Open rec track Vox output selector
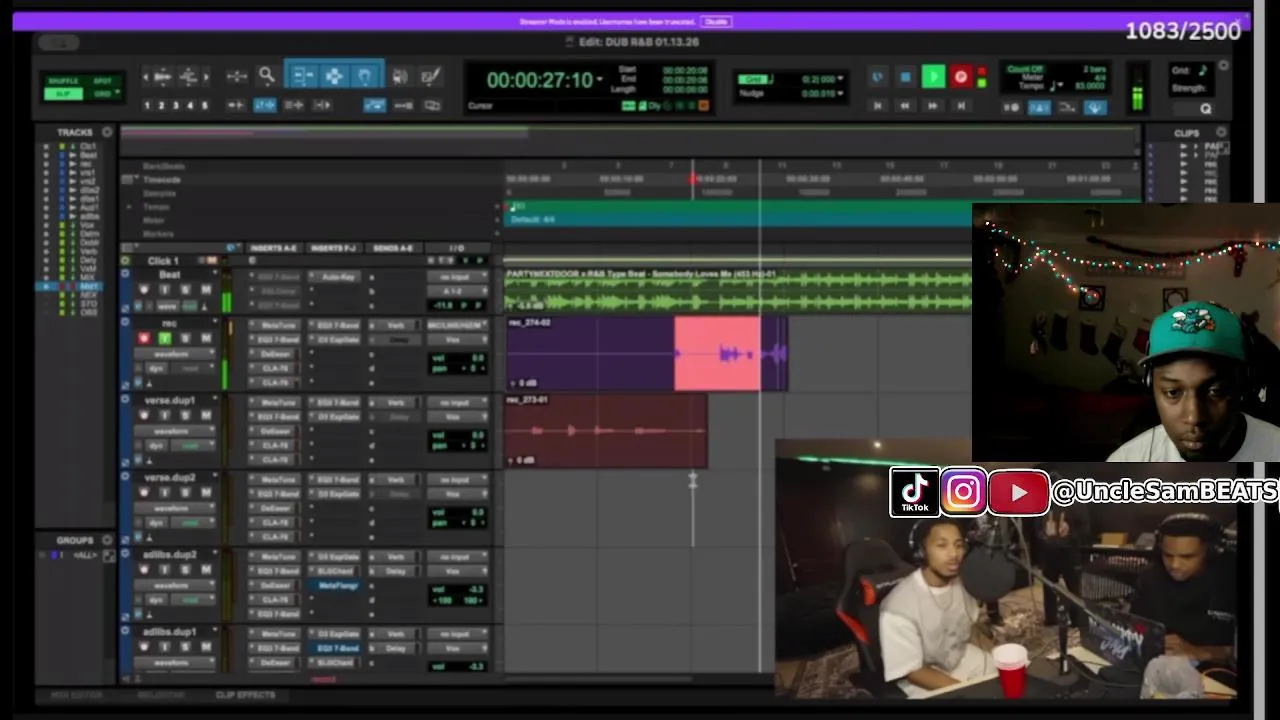The image size is (1280, 720). [x=457, y=340]
